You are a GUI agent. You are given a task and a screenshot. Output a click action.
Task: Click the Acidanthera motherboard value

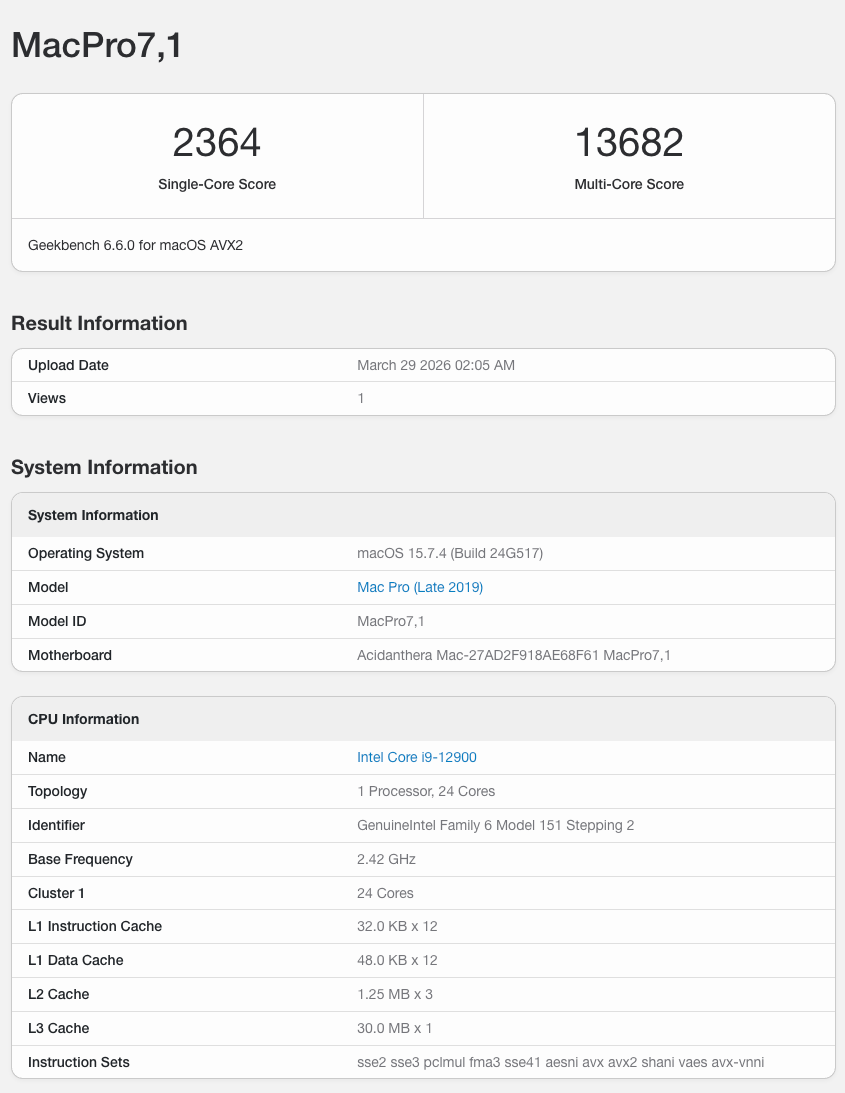point(514,655)
